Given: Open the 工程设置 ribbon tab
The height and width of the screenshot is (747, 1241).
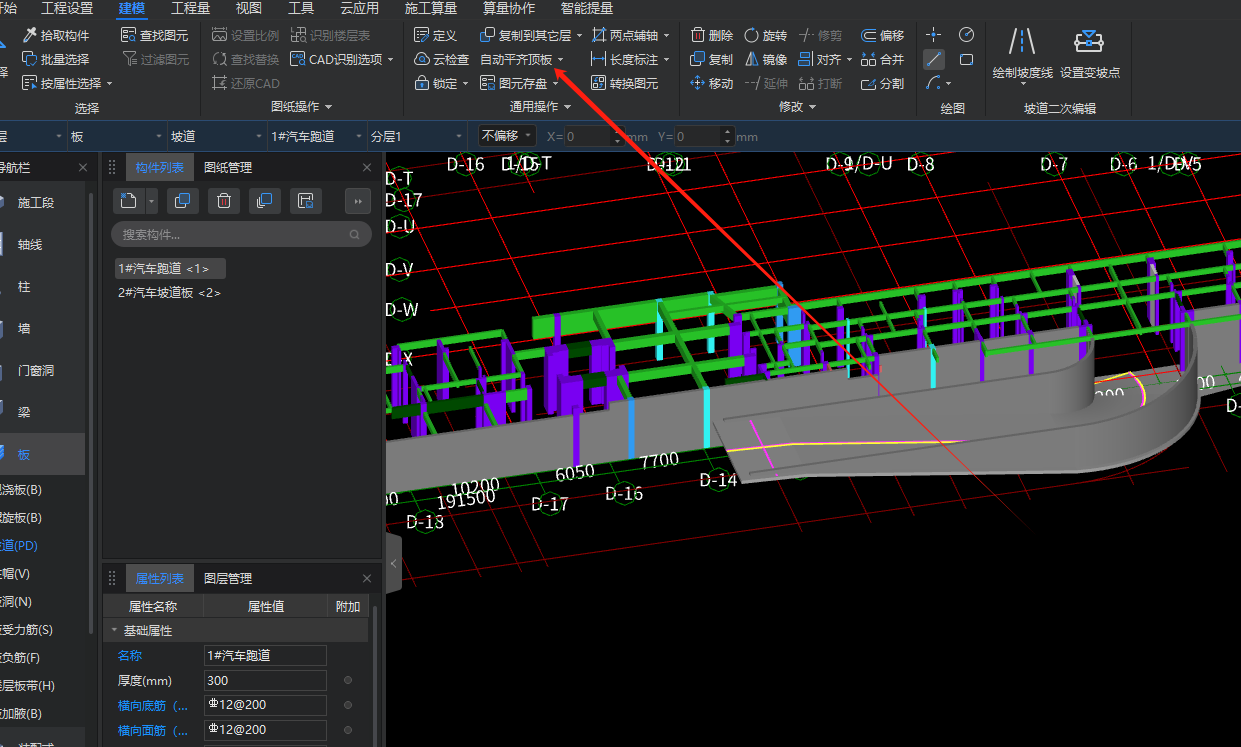Looking at the screenshot, I should tap(66, 8).
